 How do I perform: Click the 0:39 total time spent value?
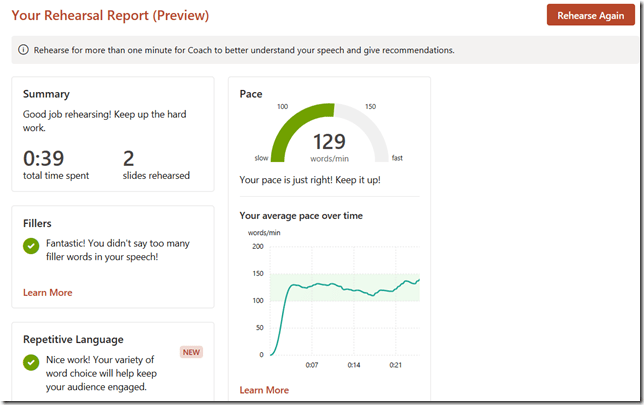point(41,158)
